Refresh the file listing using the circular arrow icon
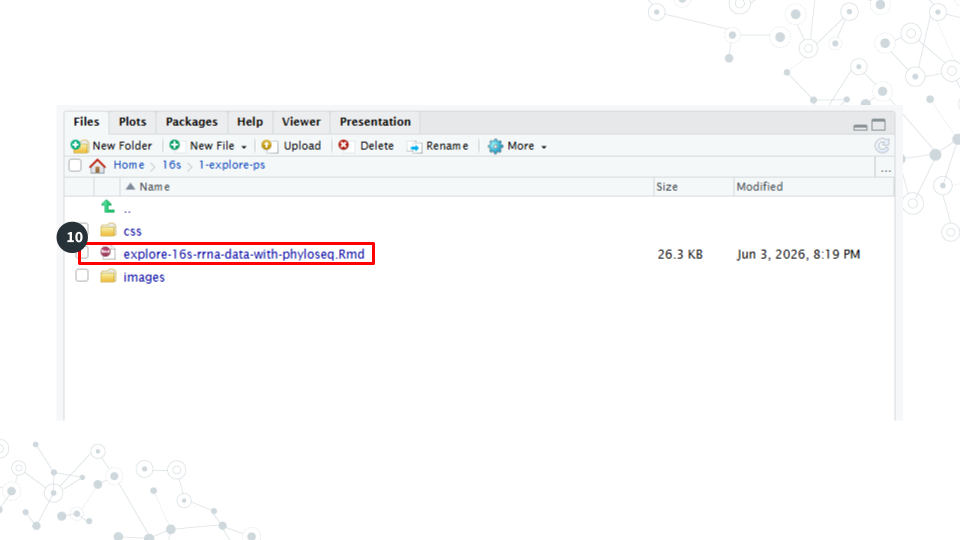The image size is (960, 540). (882, 146)
